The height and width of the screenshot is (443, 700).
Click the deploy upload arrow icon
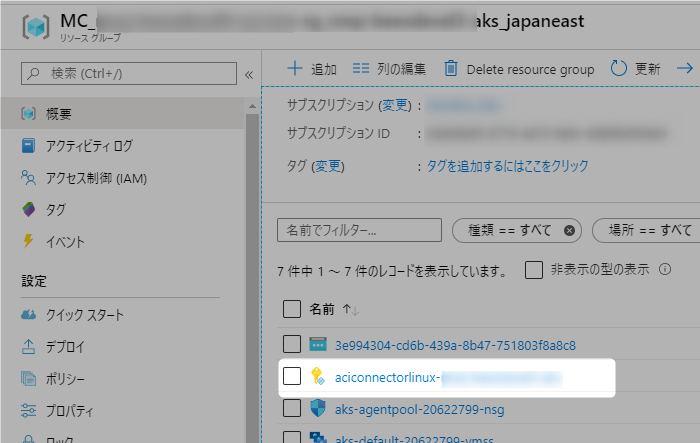28,347
